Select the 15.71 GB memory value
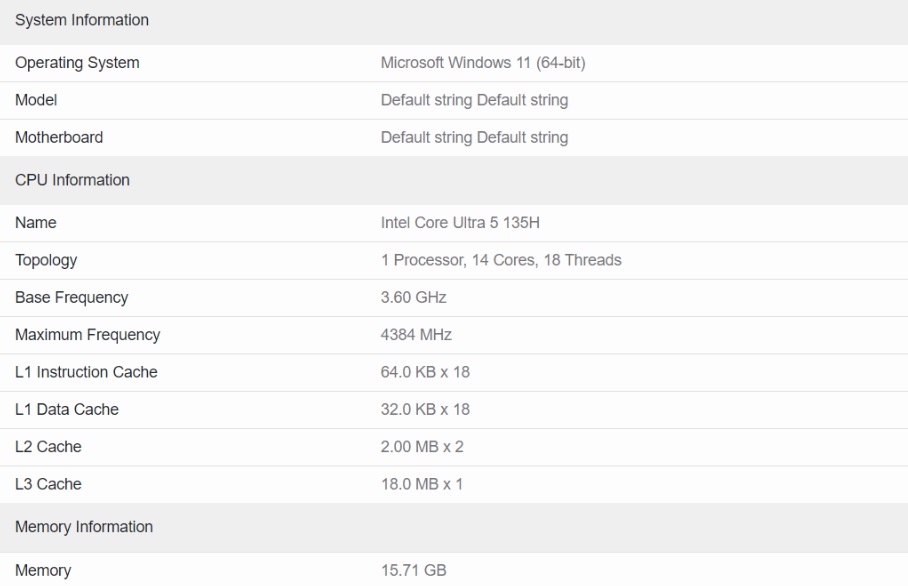This screenshot has width=908, height=586. [x=413, y=570]
